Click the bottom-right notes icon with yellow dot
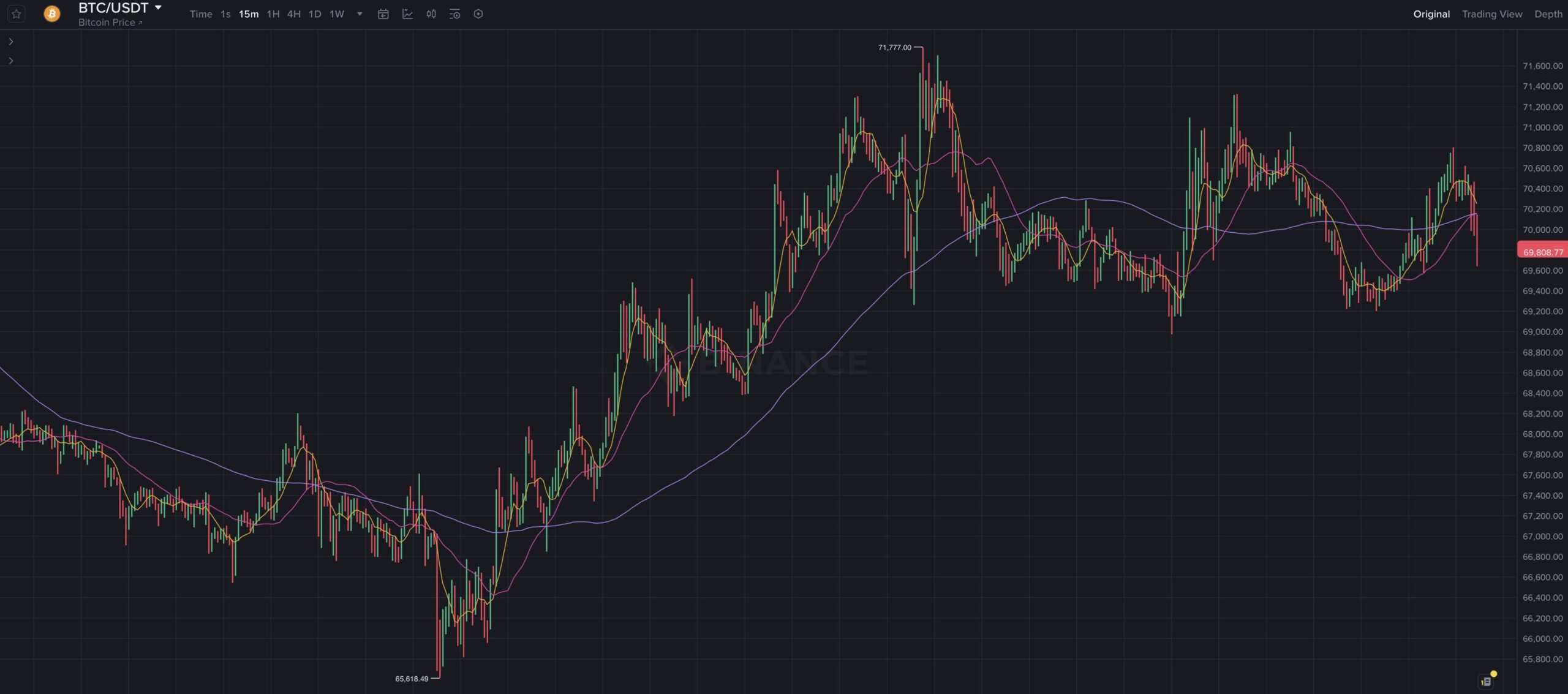 (1487, 681)
